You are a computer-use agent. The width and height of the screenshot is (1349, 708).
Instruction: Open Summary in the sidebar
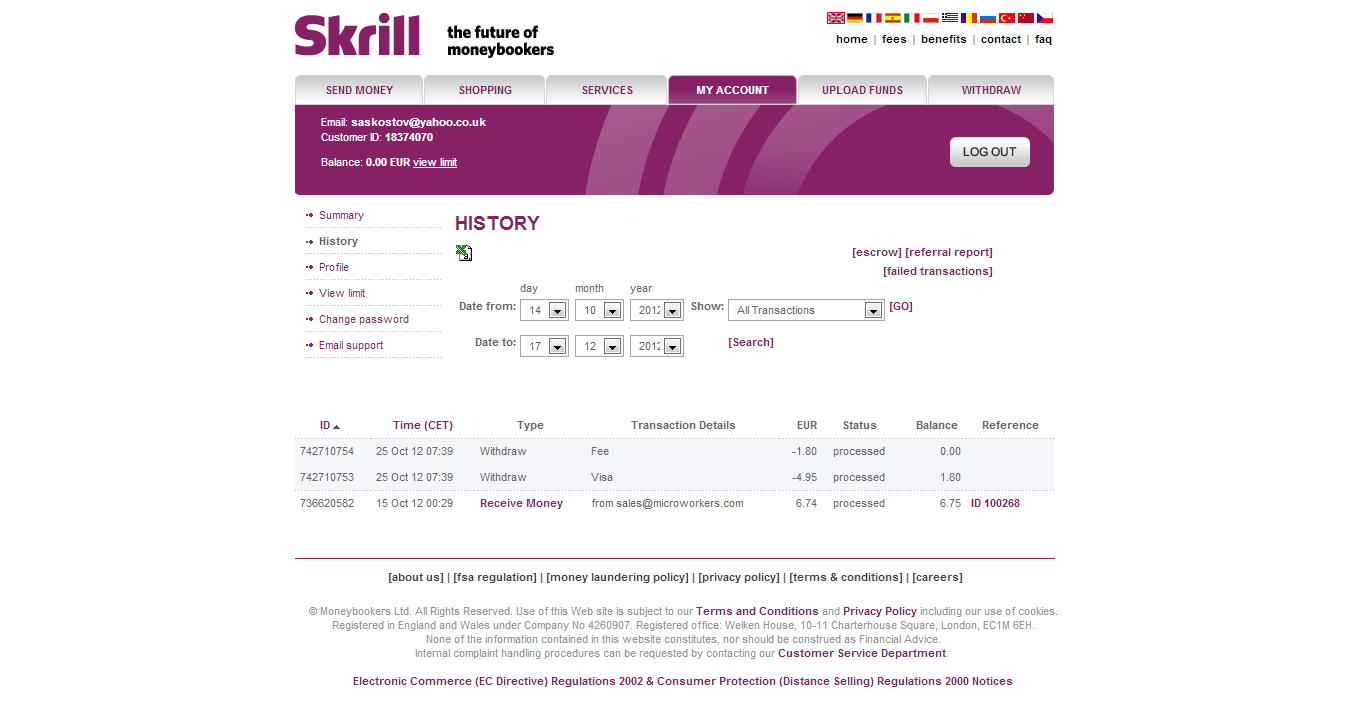pos(341,216)
